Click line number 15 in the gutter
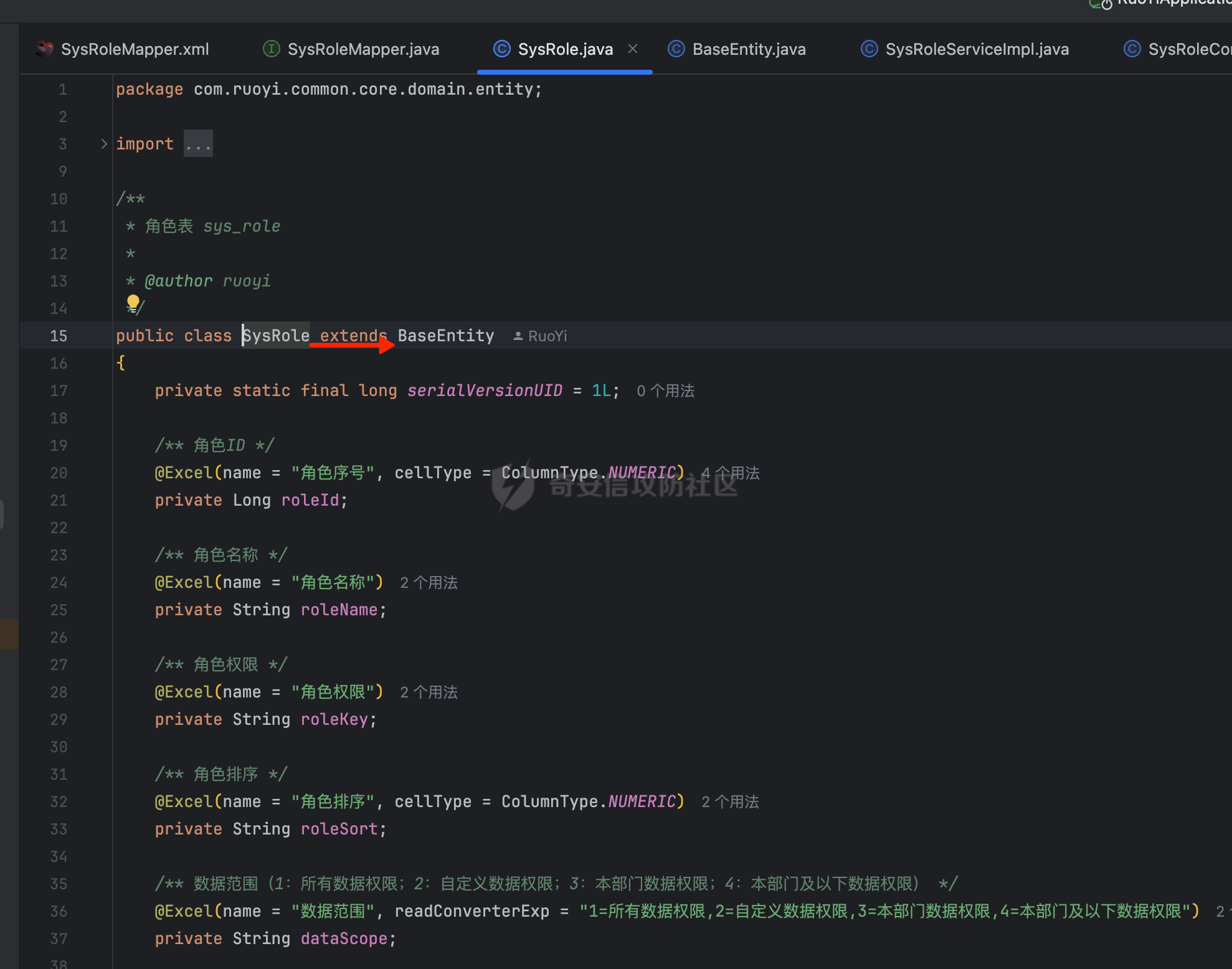1232x969 pixels. click(x=59, y=336)
